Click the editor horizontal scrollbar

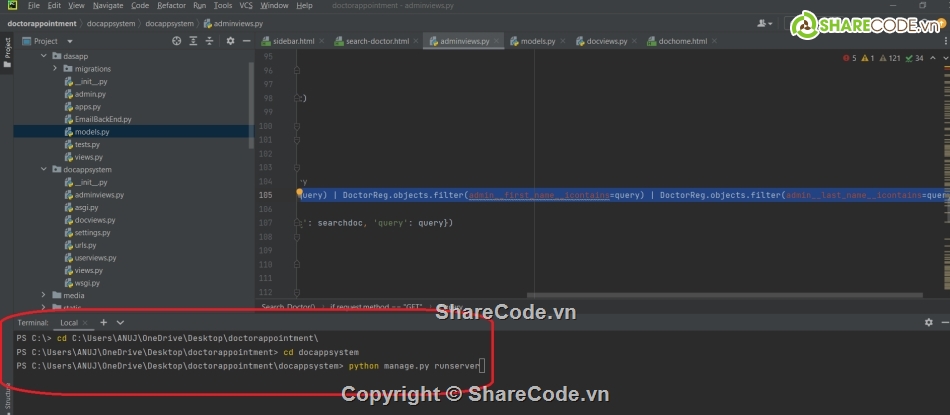725,296
